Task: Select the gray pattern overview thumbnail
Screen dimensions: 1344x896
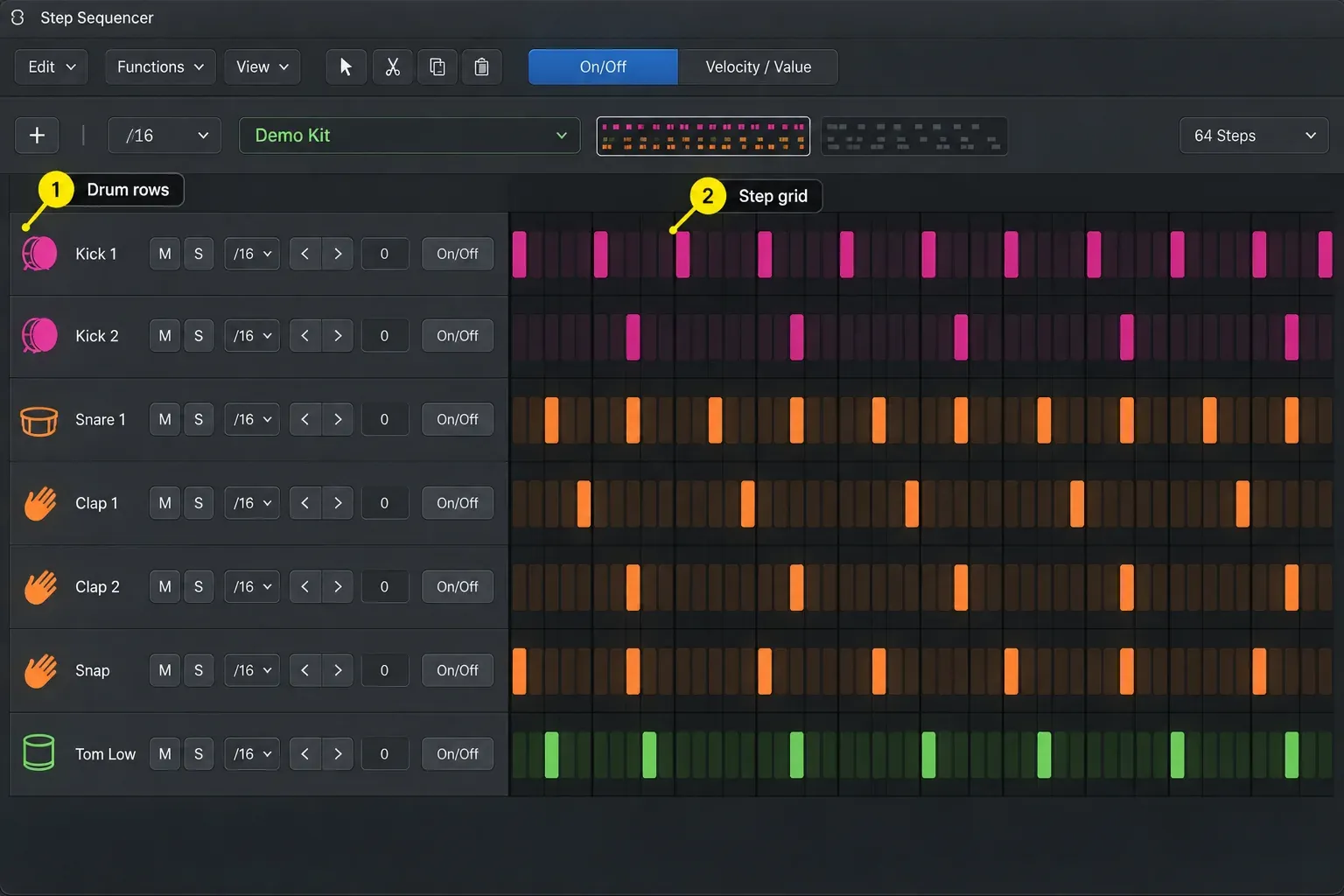Action: pyautogui.click(x=914, y=136)
